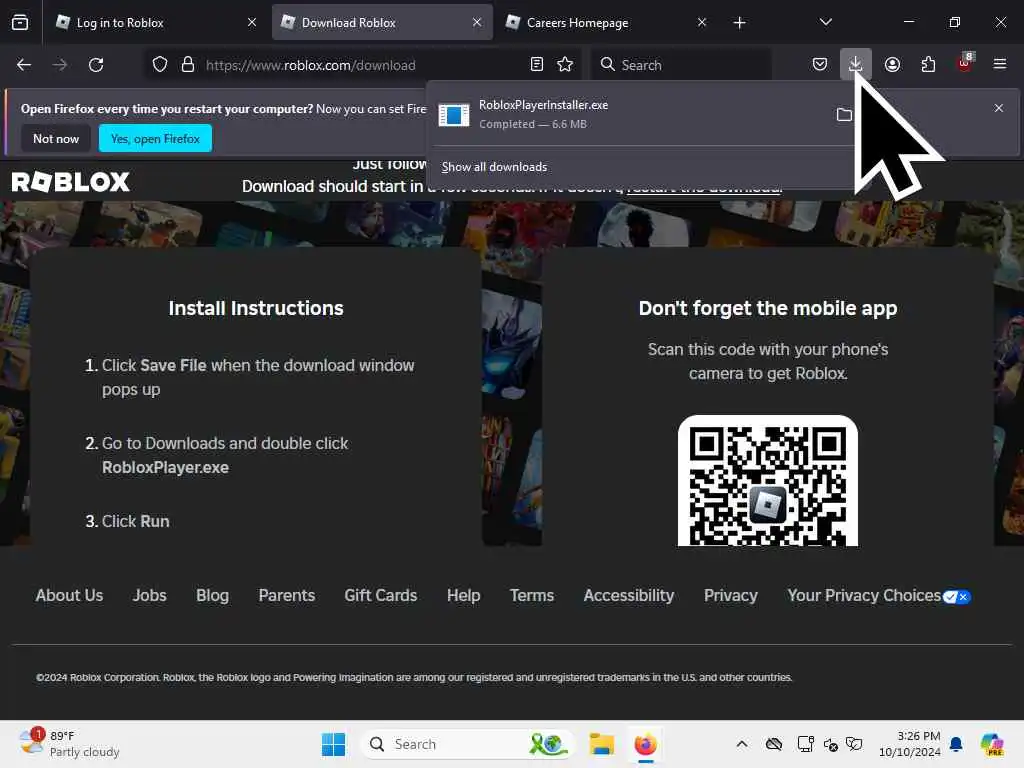This screenshot has width=1024, height=768.
Task: Open a new tab with plus button
Action: point(739,23)
